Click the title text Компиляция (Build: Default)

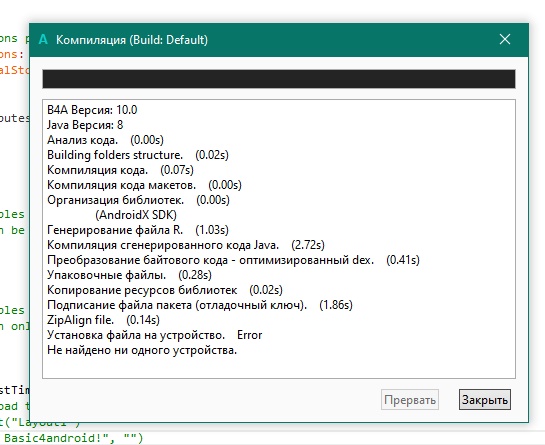click(x=132, y=40)
